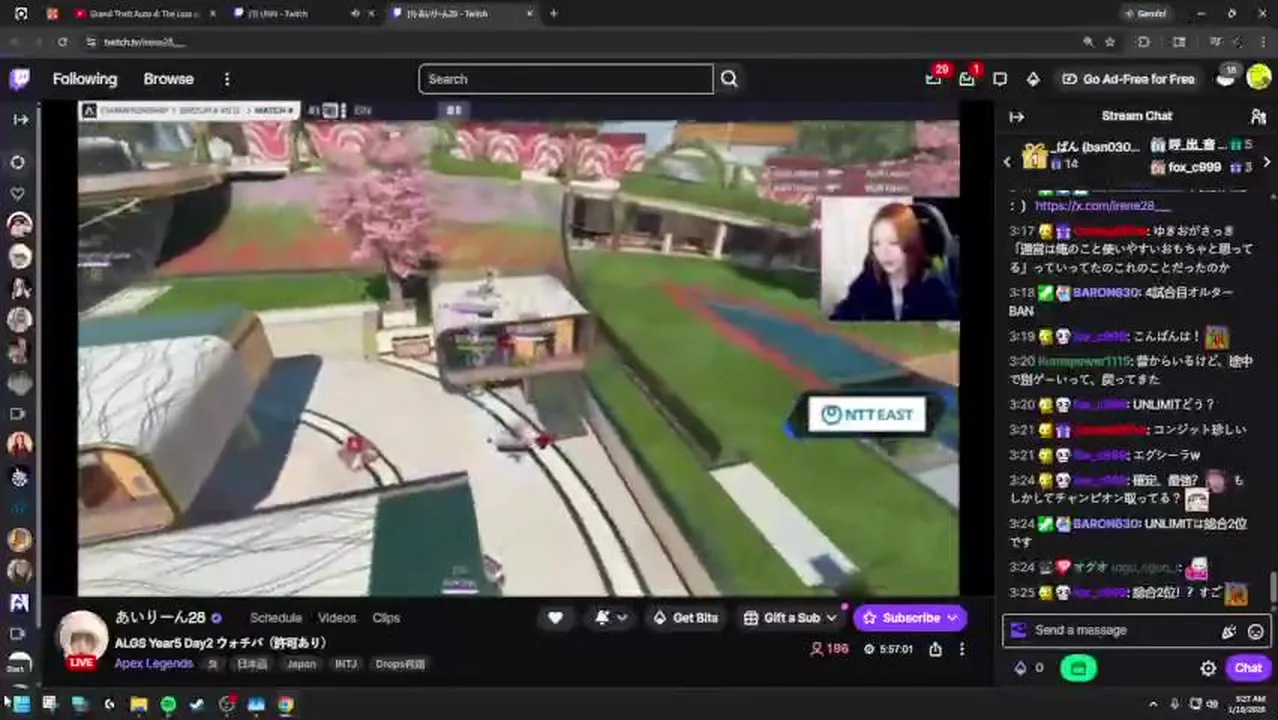The width and height of the screenshot is (1278, 720).
Task: Open the chat community users list
Action: click(1258, 117)
